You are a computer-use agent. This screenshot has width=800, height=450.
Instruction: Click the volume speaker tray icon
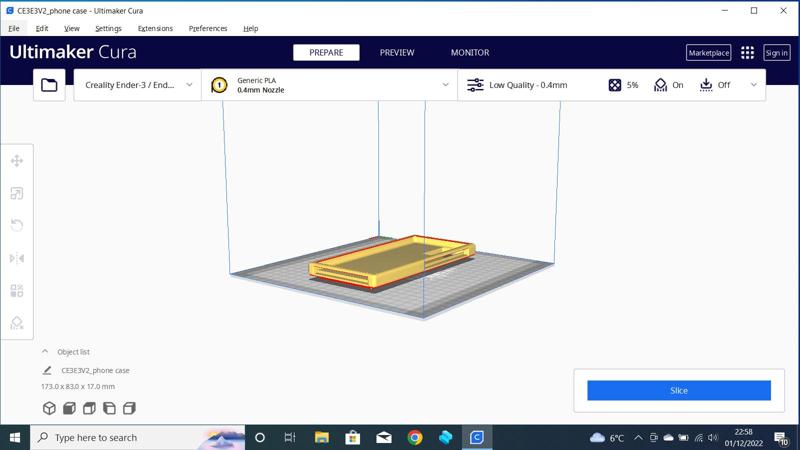point(713,437)
